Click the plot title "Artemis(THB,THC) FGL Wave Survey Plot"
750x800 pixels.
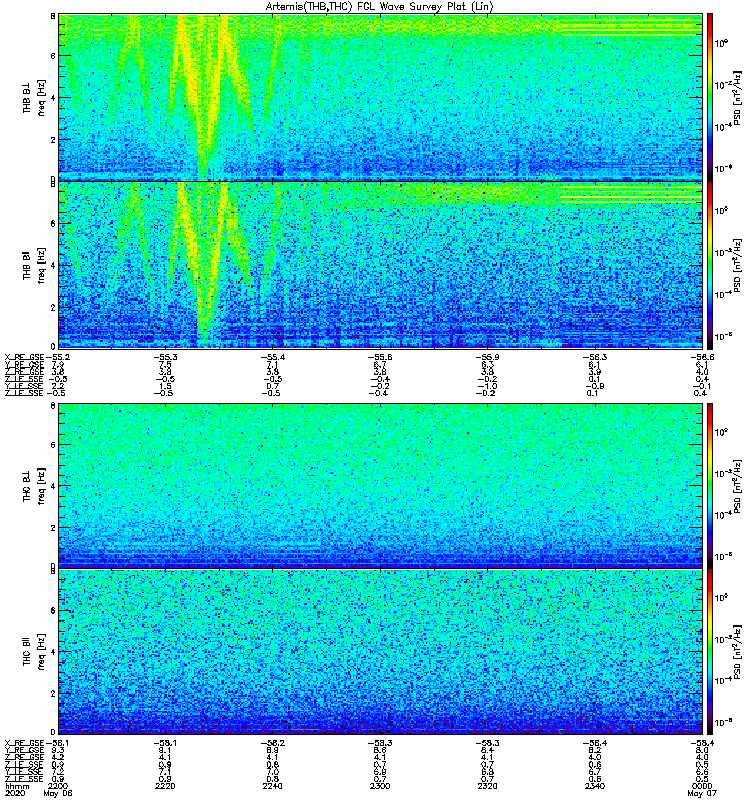(x=379, y=7)
